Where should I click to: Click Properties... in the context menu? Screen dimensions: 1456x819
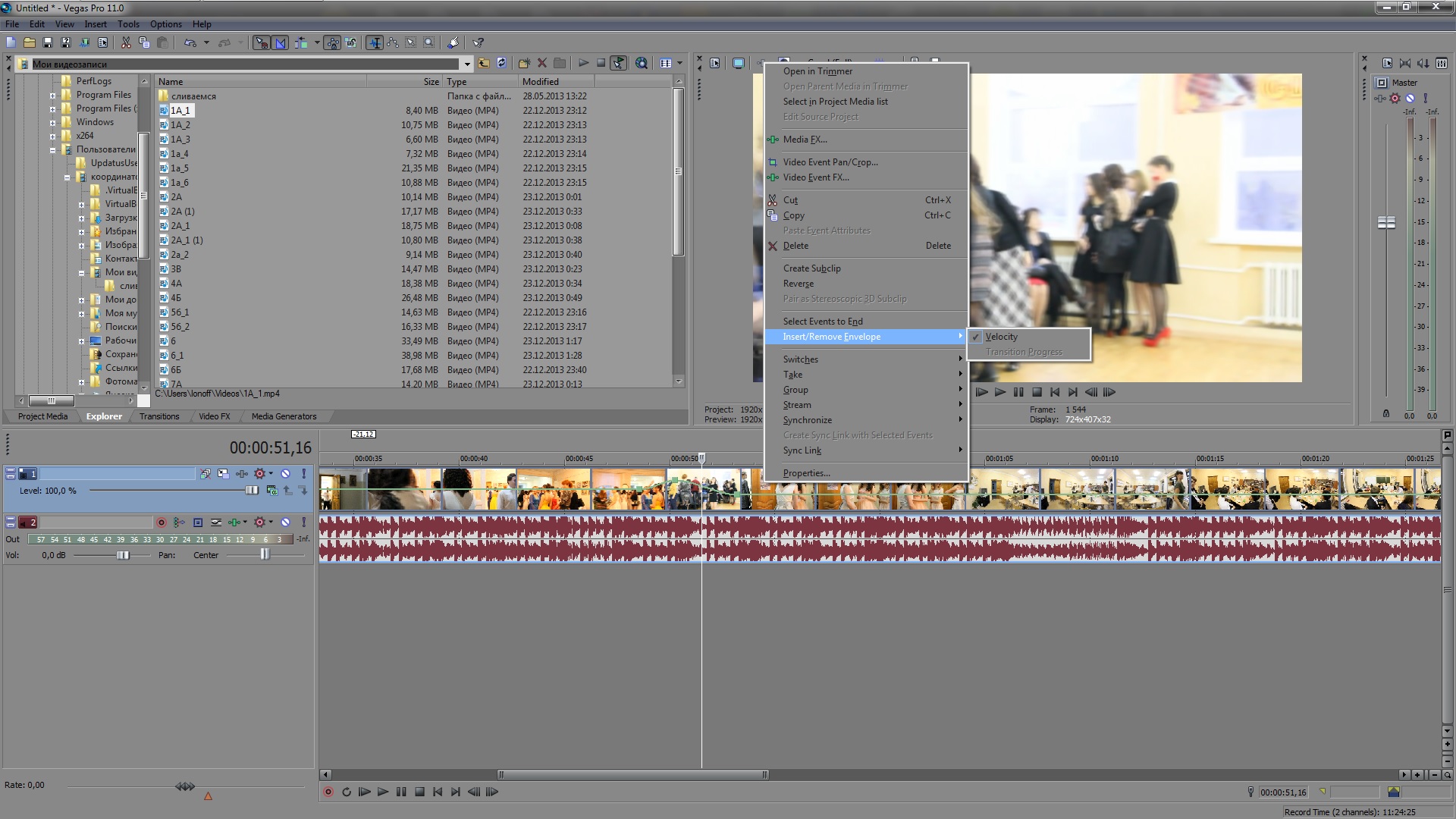pos(806,473)
